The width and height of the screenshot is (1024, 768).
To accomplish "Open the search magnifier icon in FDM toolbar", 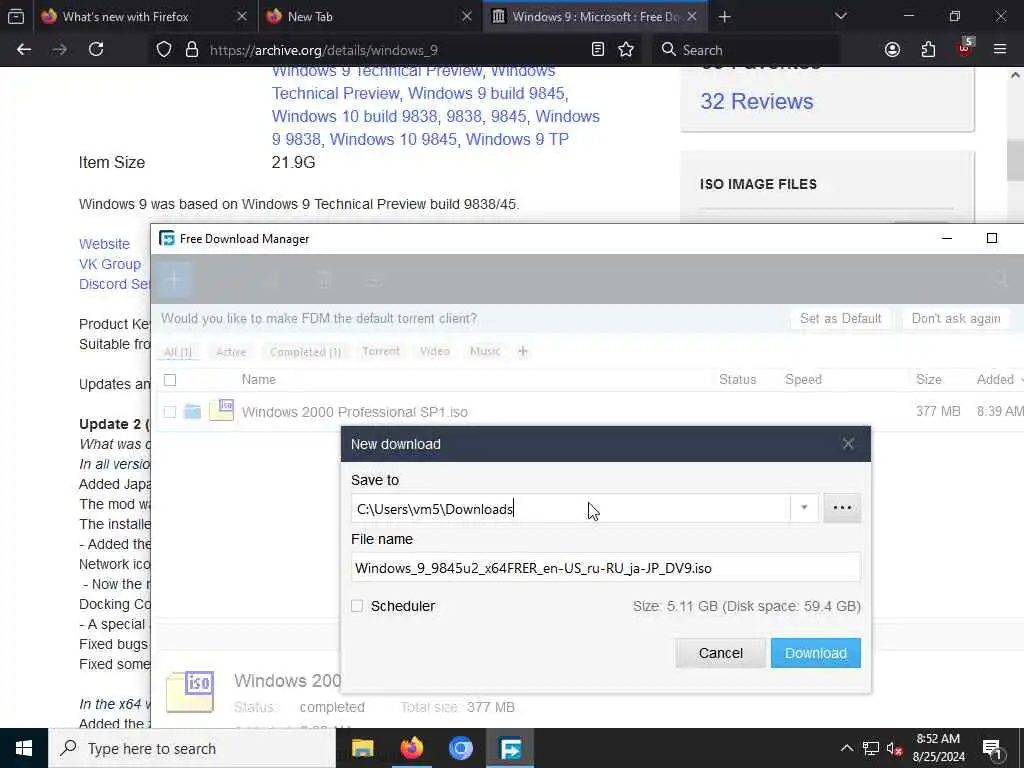I will coord(999,280).
